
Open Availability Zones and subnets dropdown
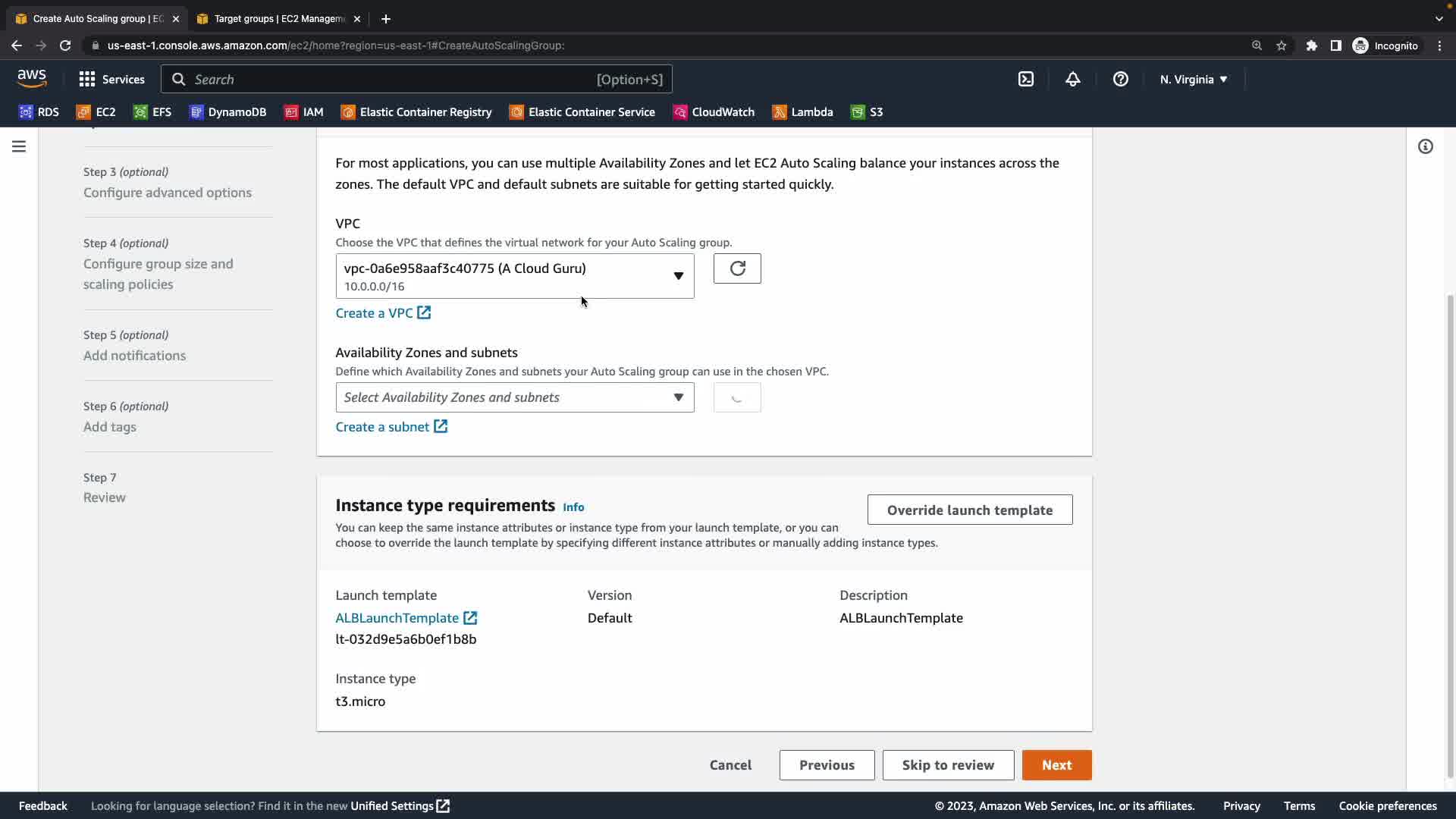click(x=514, y=397)
